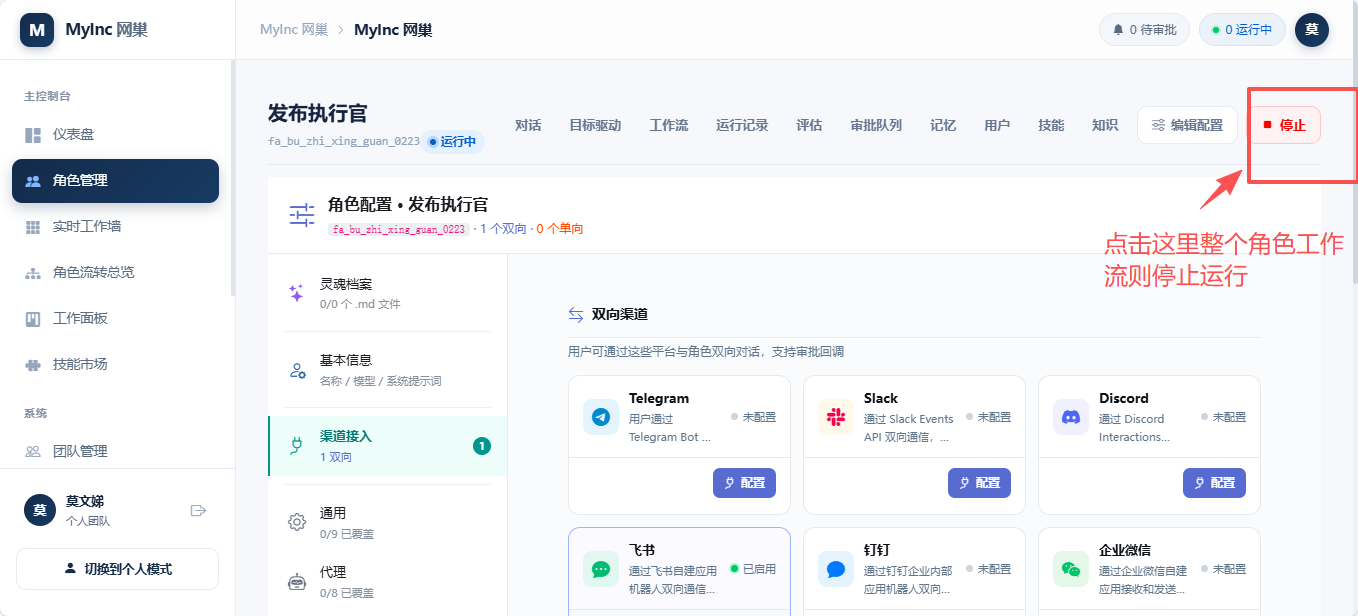Image resolution: width=1358 pixels, height=616 pixels.
Task: Click the green 1 badge on 渠道接入
Action: pyautogui.click(x=482, y=446)
